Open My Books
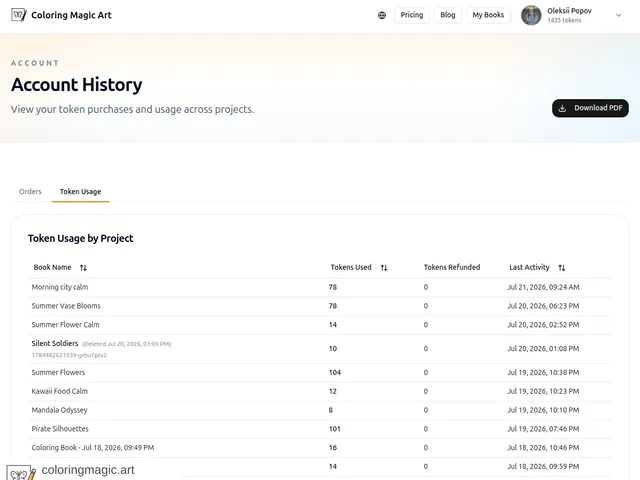Viewport: 640px width, 480px height. (x=488, y=15)
